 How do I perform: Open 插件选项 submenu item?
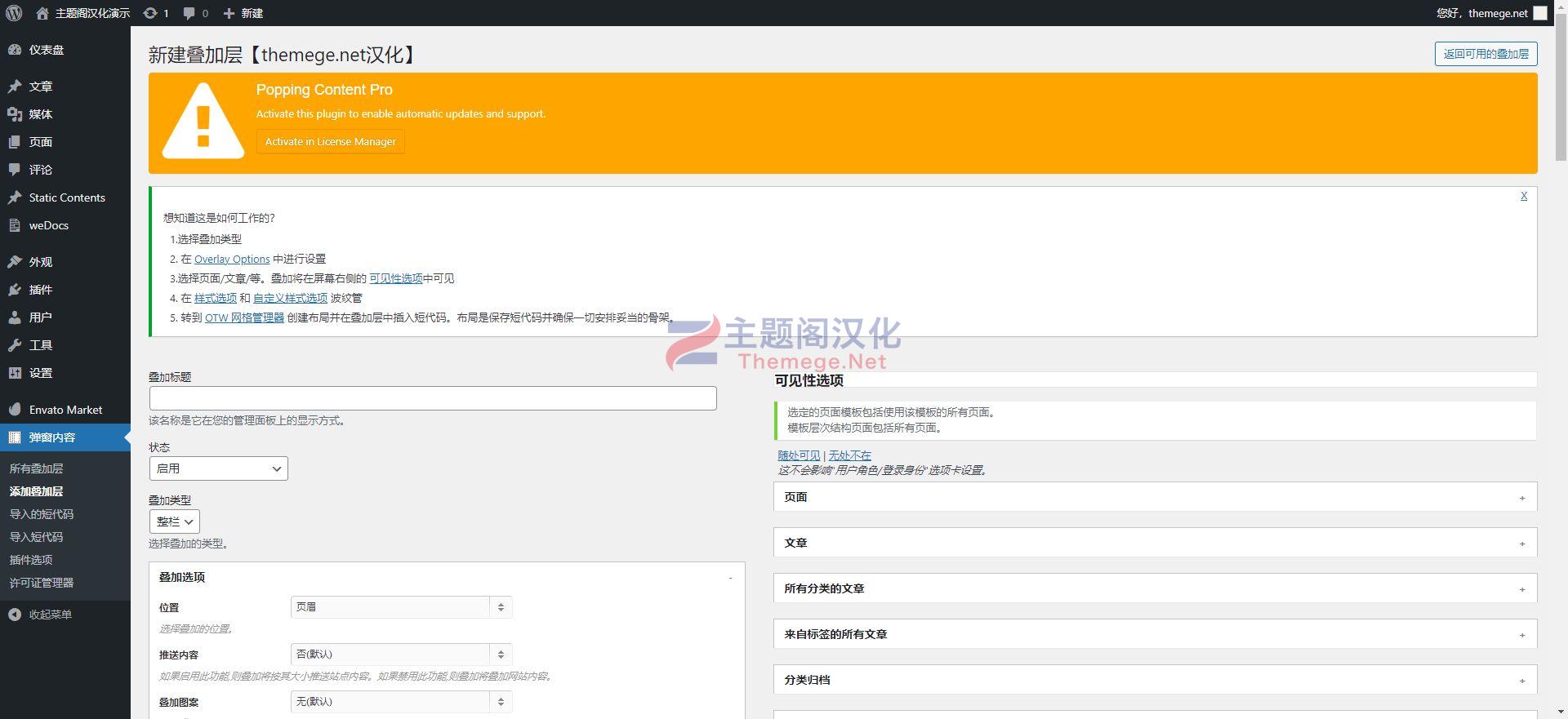click(x=31, y=560)
